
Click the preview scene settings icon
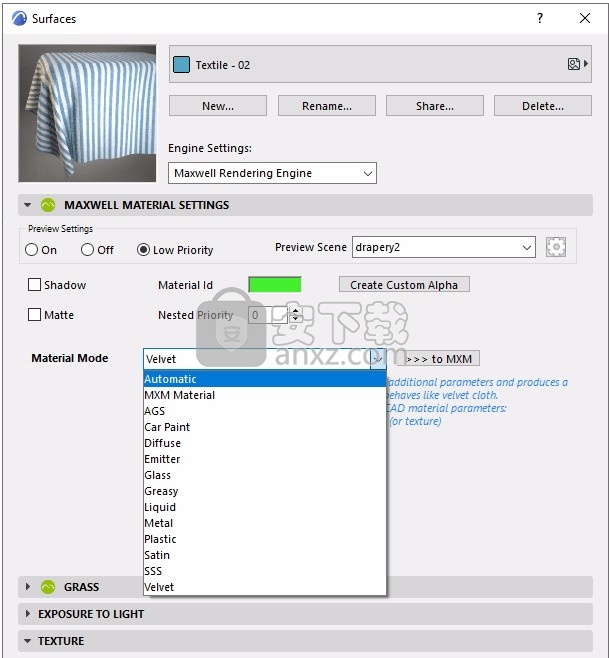click(x=556, y=247)
